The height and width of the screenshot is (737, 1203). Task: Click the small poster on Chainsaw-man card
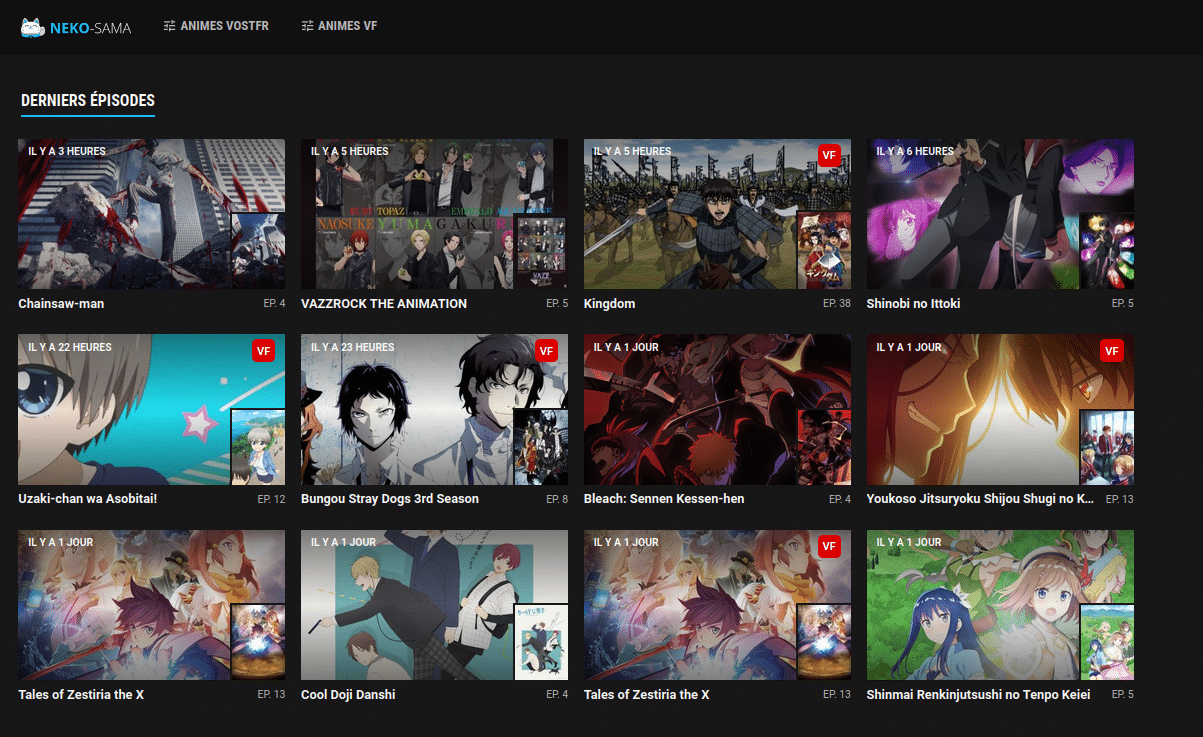tap(258, 251)
